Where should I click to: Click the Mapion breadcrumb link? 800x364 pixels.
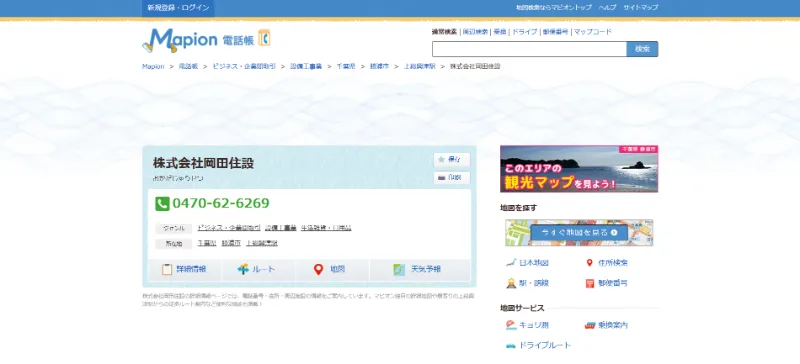[153, 66]
